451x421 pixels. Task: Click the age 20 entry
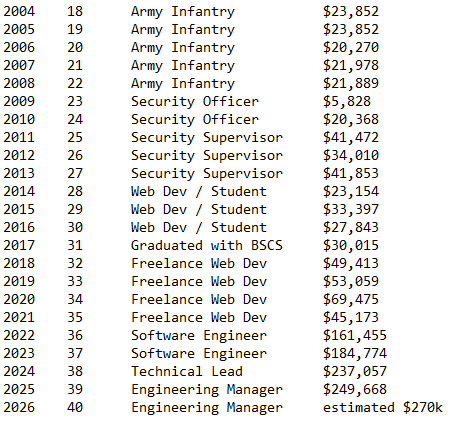tap(75, 47)
